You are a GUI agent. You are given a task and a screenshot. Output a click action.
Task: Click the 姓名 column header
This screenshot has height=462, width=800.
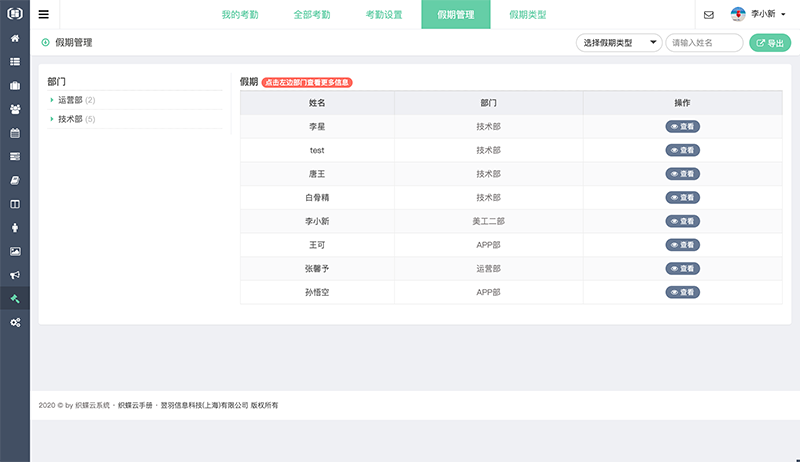(x=317, y=103)
